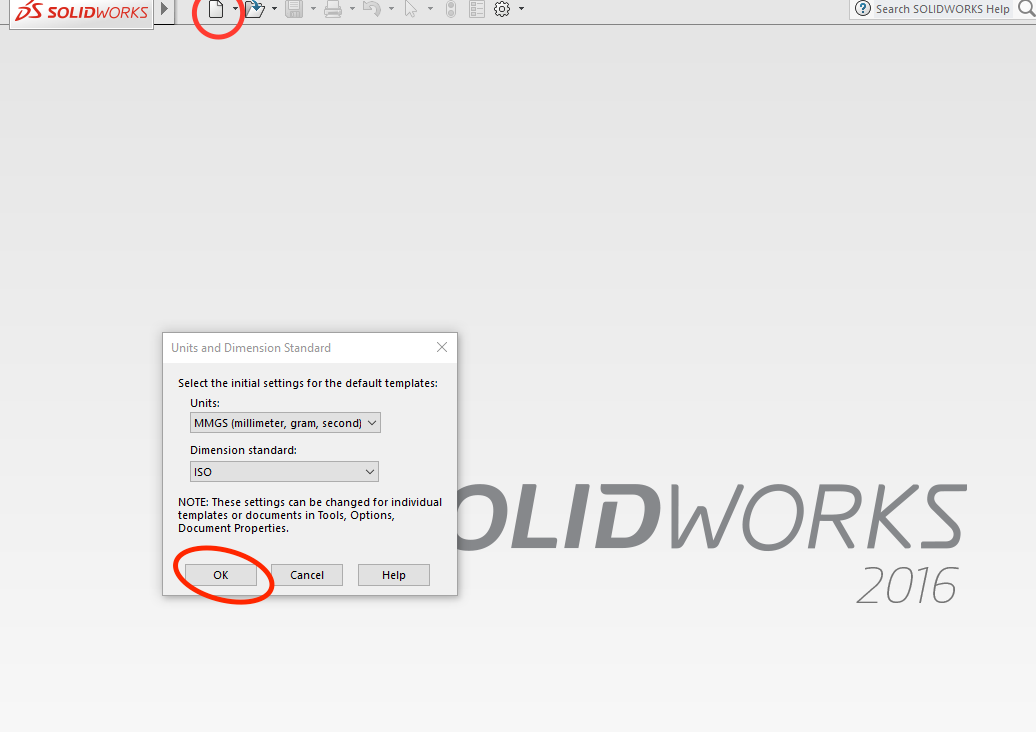The image size is (1036, 732).
Task: Activate the Select arrow tool
Action: click(412, 9)
